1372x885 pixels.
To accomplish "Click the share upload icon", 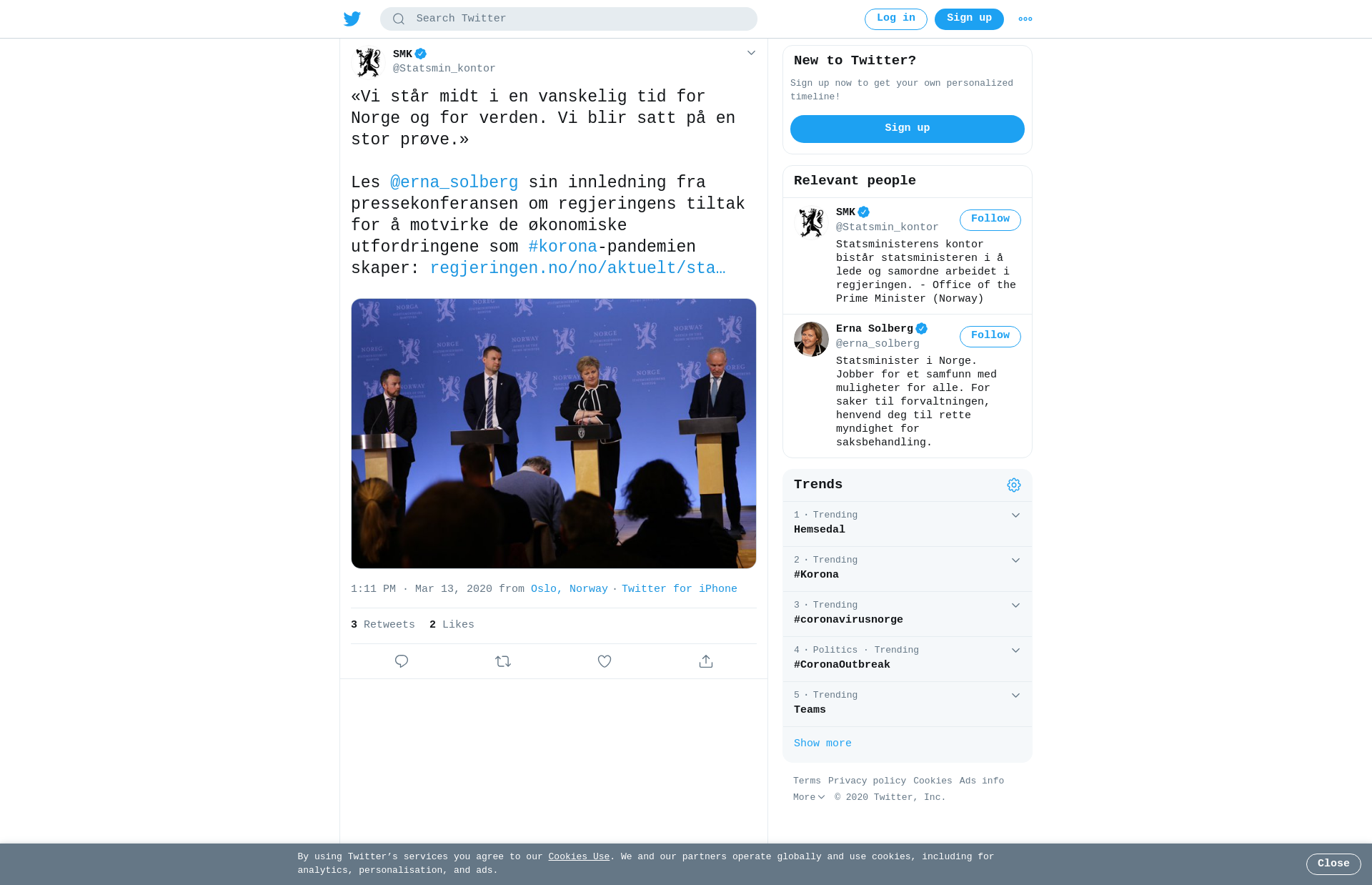I will 706,661.
